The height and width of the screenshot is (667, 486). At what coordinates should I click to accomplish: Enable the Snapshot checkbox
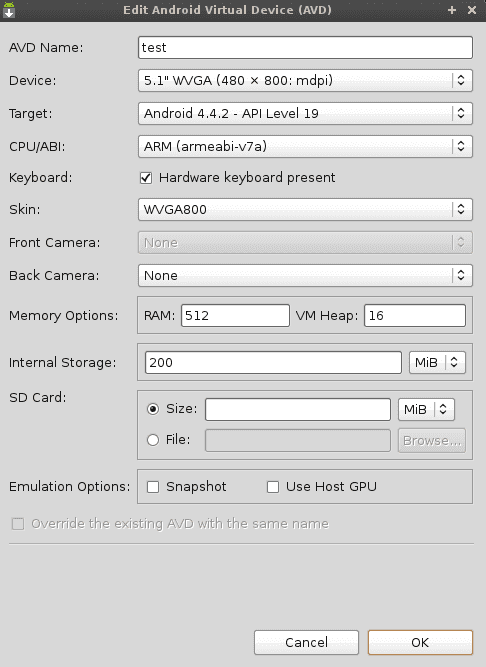[153, 487]
